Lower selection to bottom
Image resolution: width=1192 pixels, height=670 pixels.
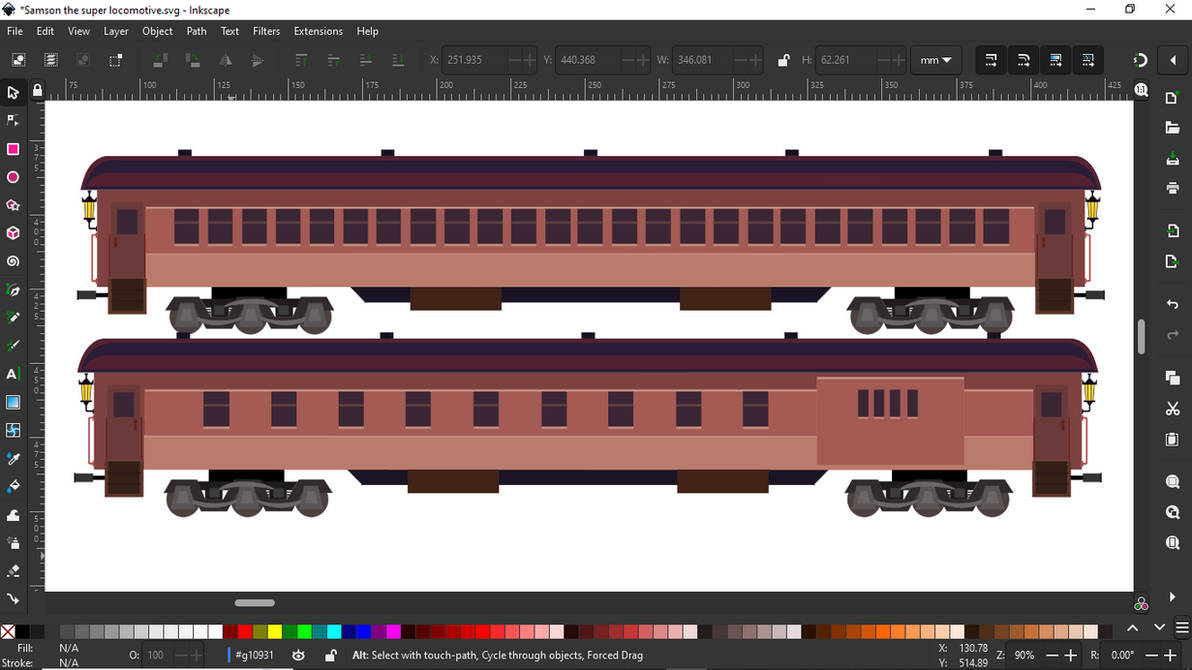398,60
